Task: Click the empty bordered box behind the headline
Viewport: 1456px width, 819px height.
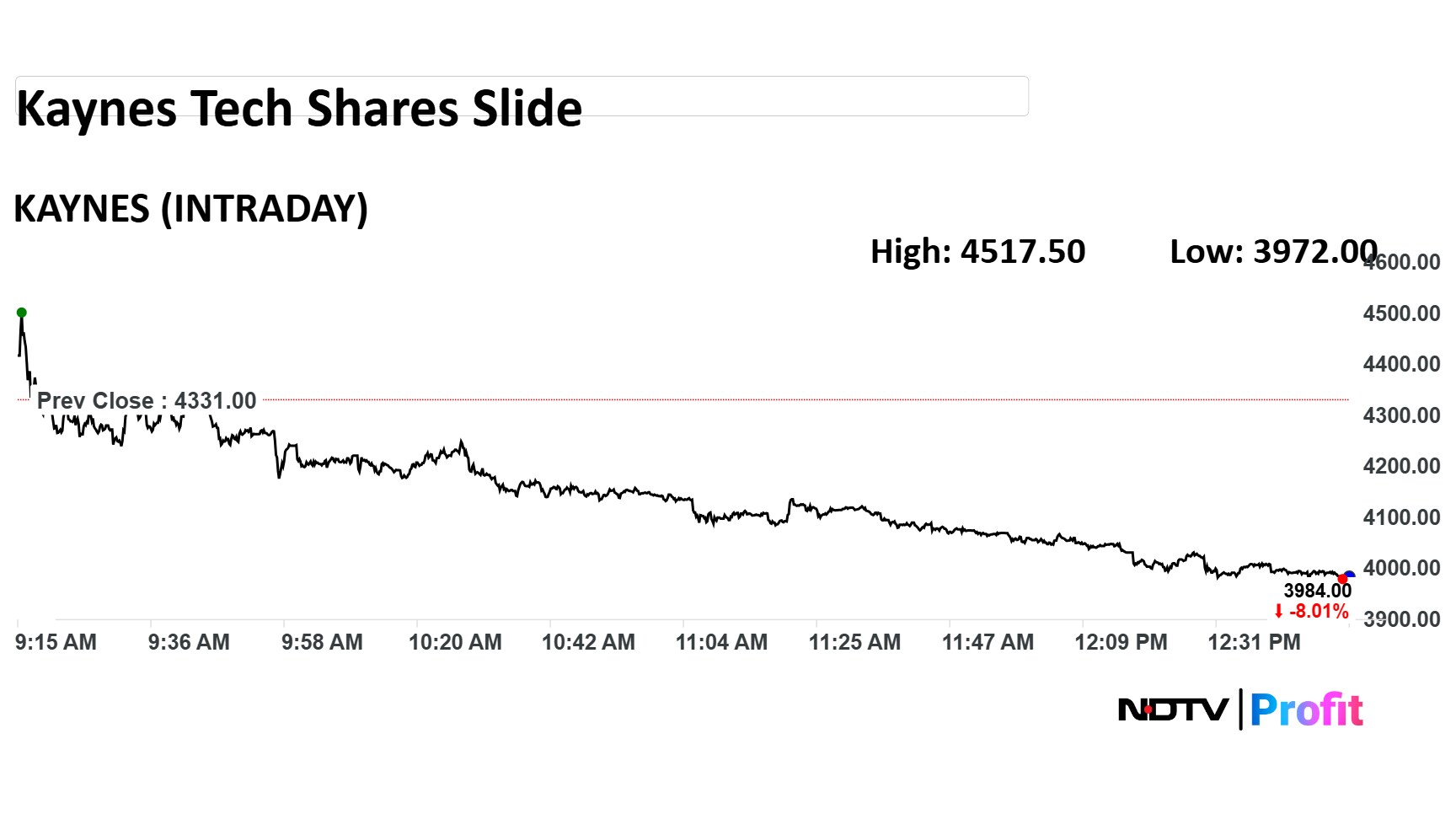Action: pyautogui.click(x=800, y=95)
